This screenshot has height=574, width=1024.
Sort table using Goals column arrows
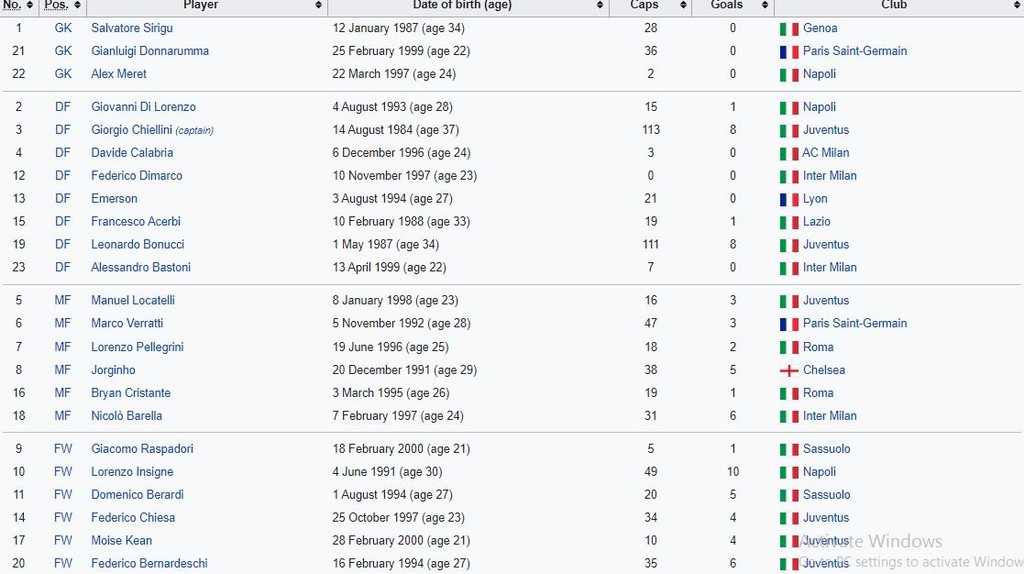[x=765, y=5]
